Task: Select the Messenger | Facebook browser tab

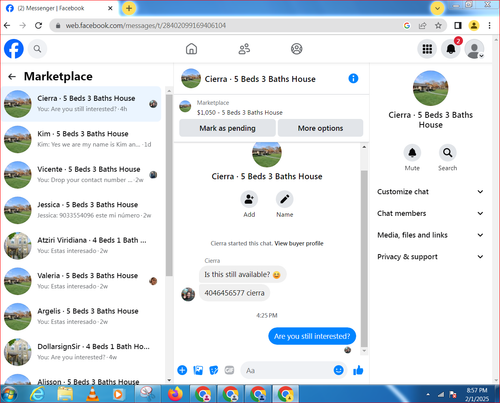Action: (x=59, y=8)
